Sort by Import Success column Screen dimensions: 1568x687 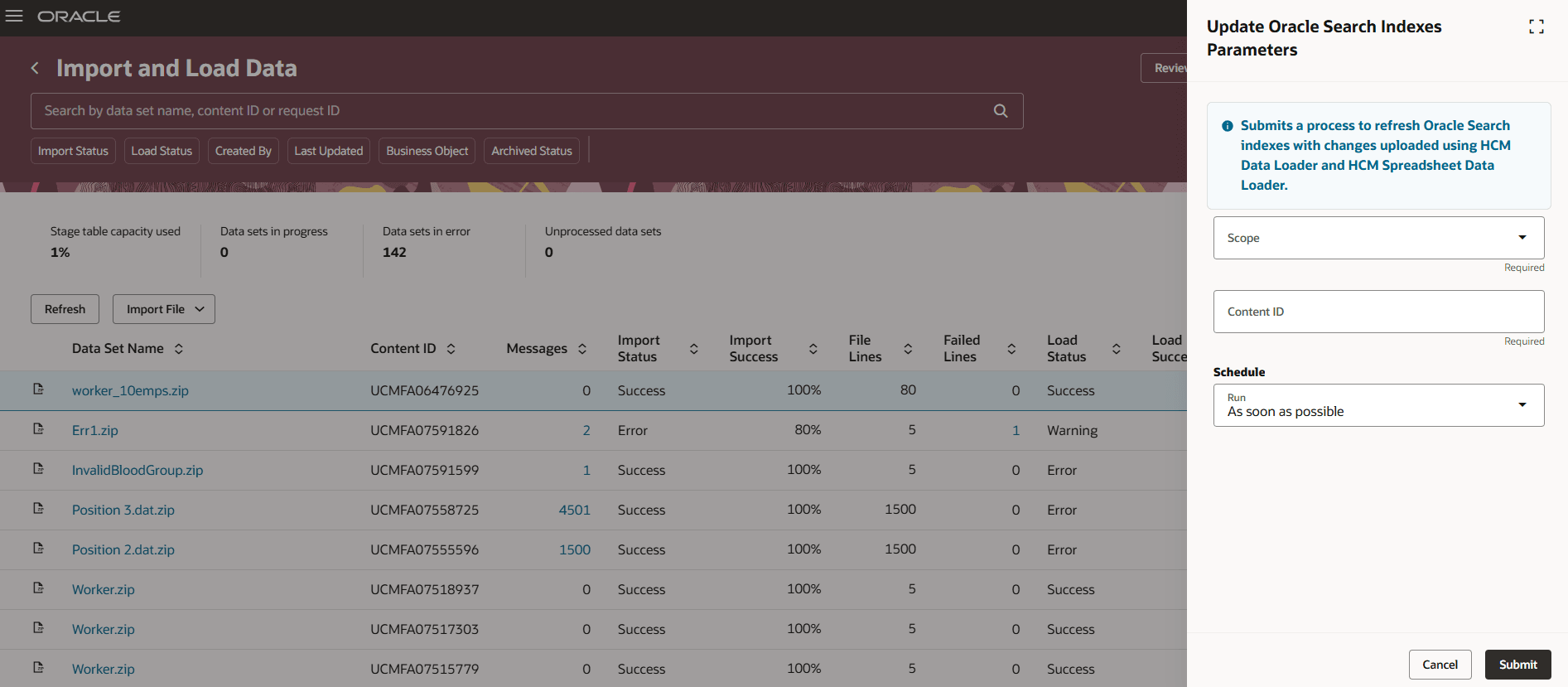pyautogui.click(x=813, y=349)
